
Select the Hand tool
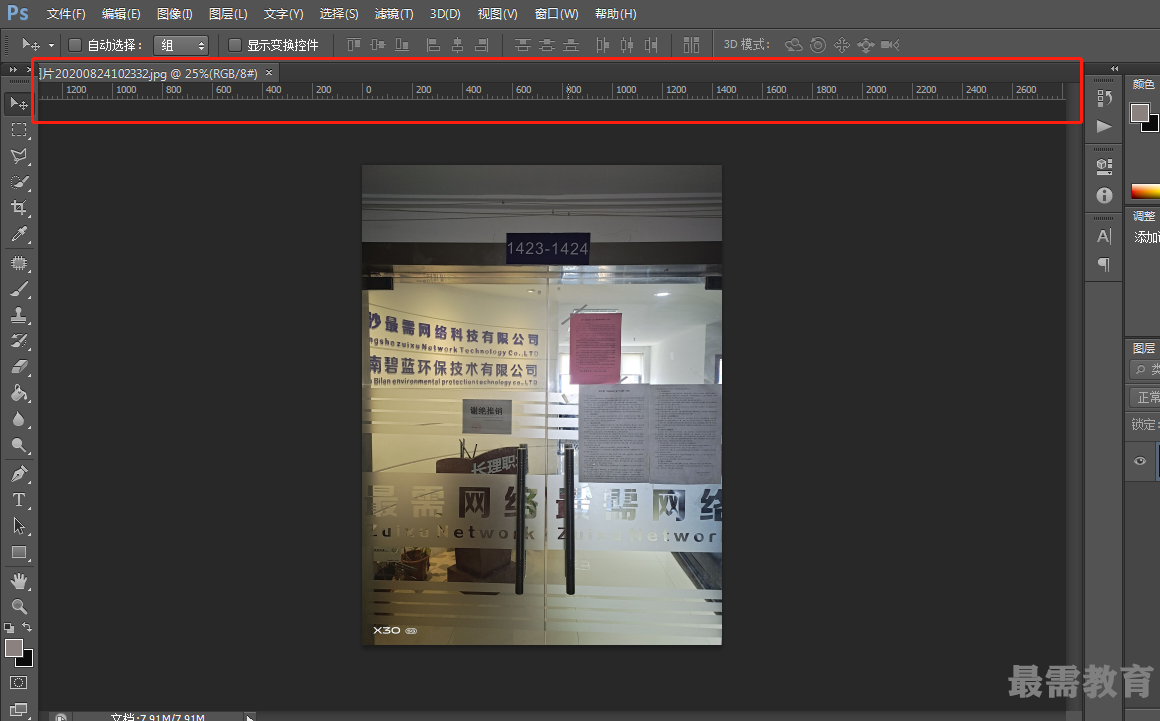click(18, 581)
